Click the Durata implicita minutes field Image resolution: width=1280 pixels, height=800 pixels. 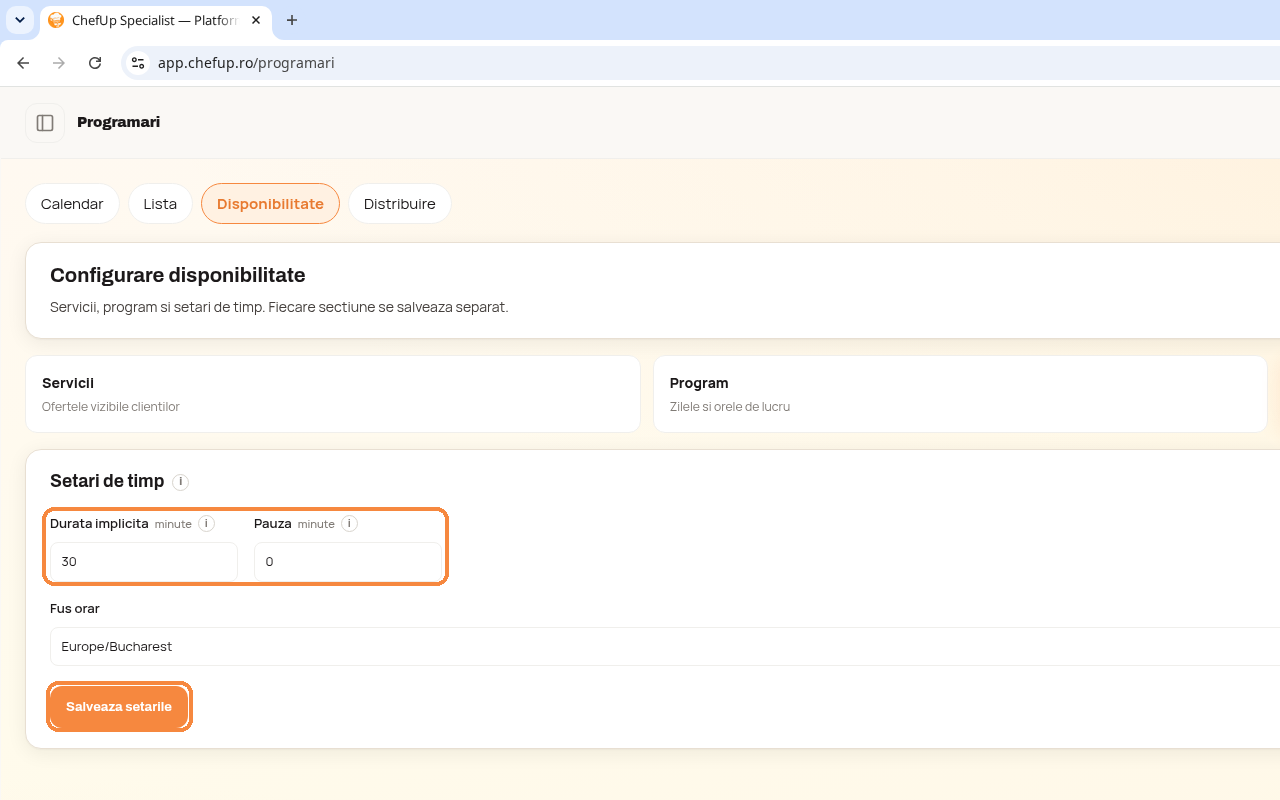(144, 562)
